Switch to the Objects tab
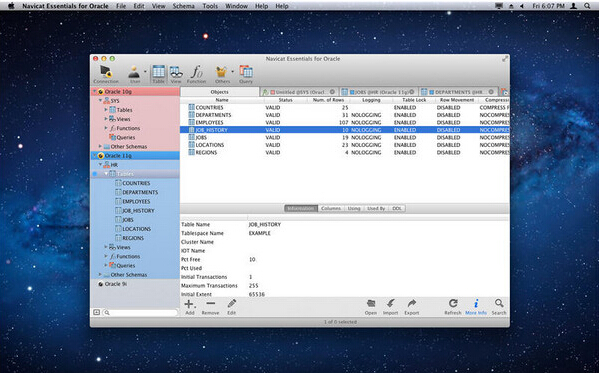The width and height of the screenshot is (600, 373). pos(220,92)
